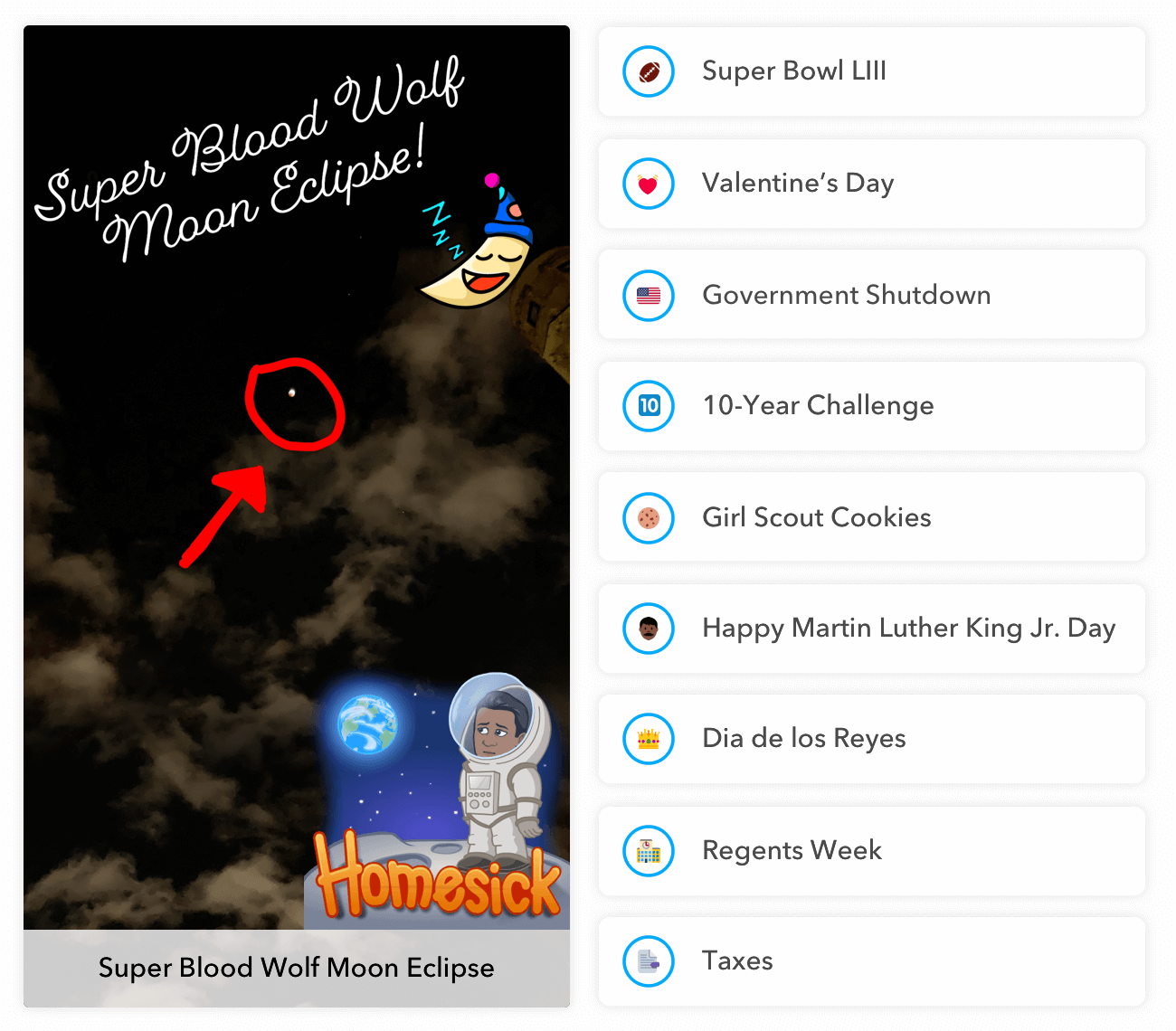Click the crown icon for Dia de los Reyes
Image resolution: width=1176 pixels, height=1031 pixels.
(x=649, y=739)
